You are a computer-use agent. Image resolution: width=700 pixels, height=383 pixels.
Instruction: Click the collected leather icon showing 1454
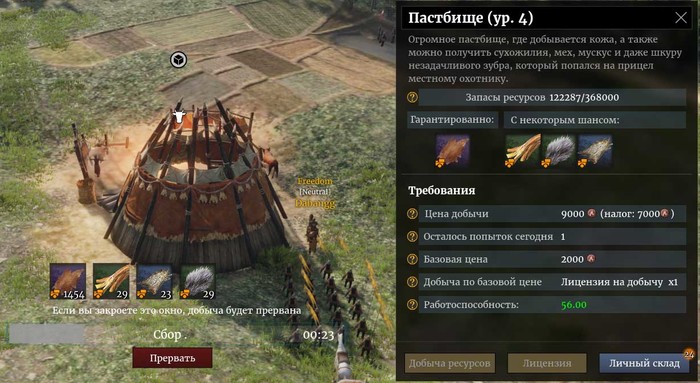tap(68, 281)
